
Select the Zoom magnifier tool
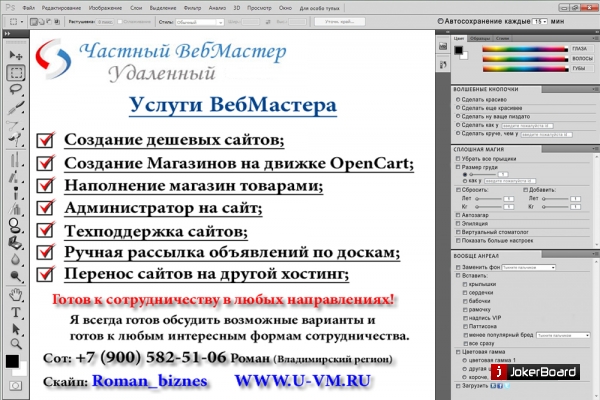point(15,343)
